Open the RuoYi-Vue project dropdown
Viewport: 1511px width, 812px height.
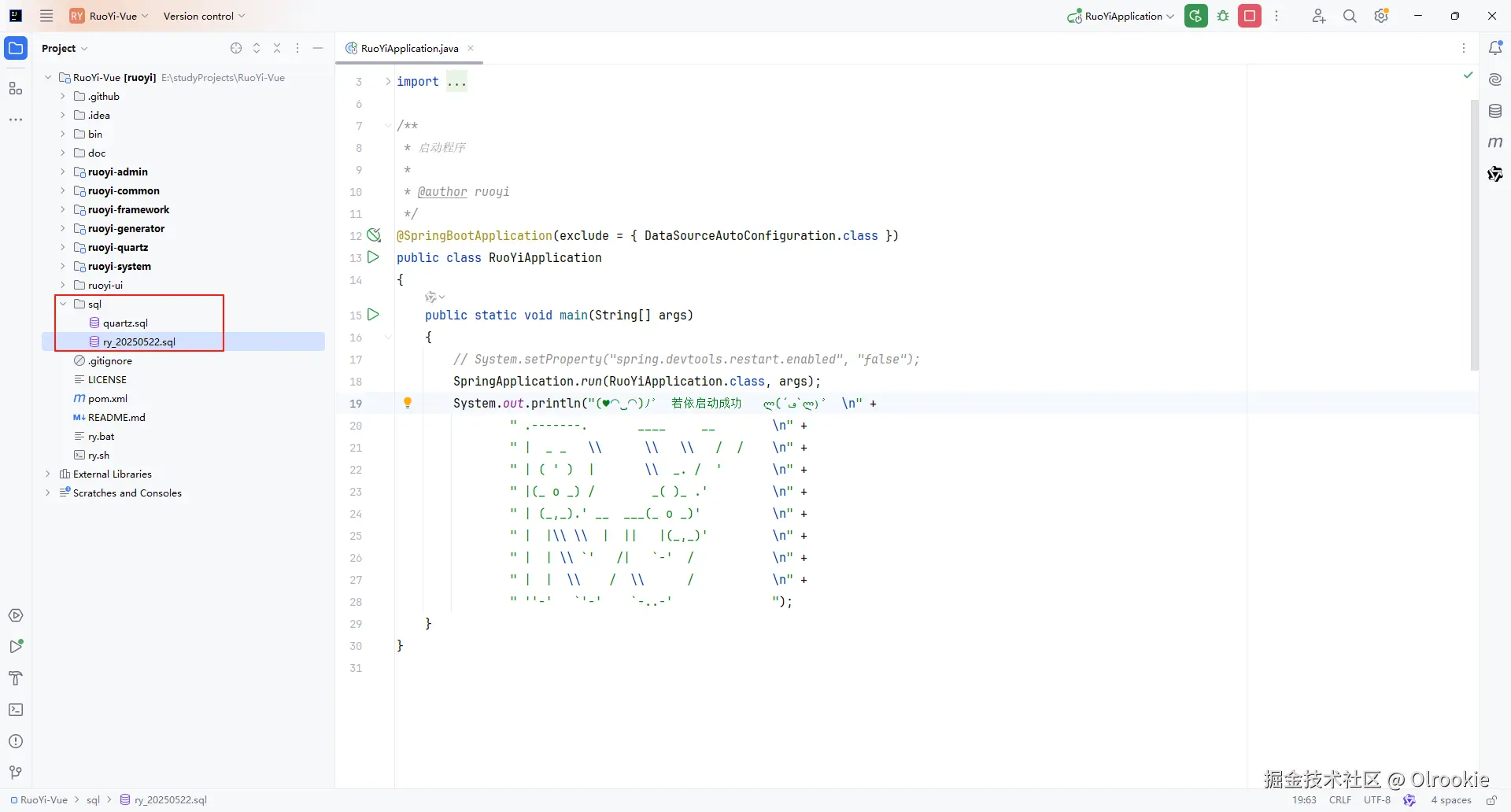point(109,16)
